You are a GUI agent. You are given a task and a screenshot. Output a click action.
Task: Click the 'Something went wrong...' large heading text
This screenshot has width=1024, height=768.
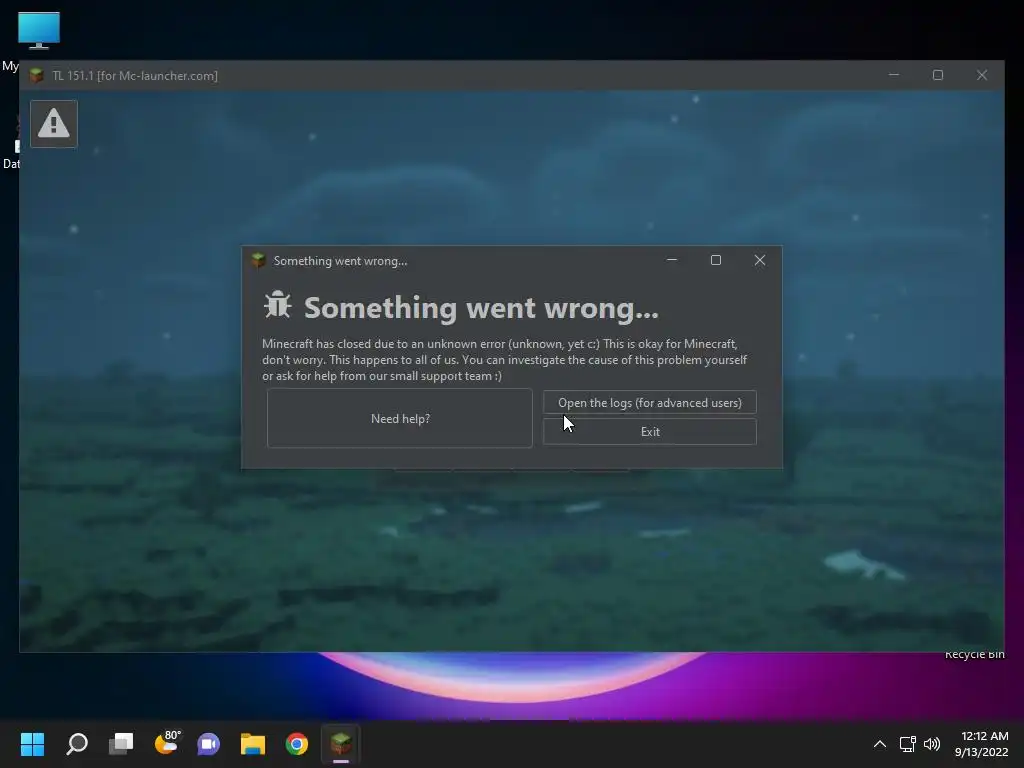(481, 308)
